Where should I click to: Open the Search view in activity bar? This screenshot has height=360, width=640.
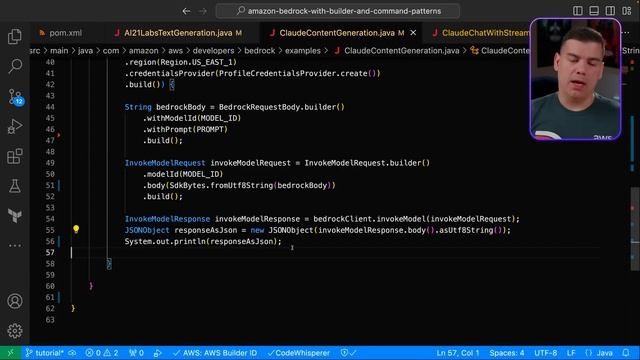[x=15, y=66]
